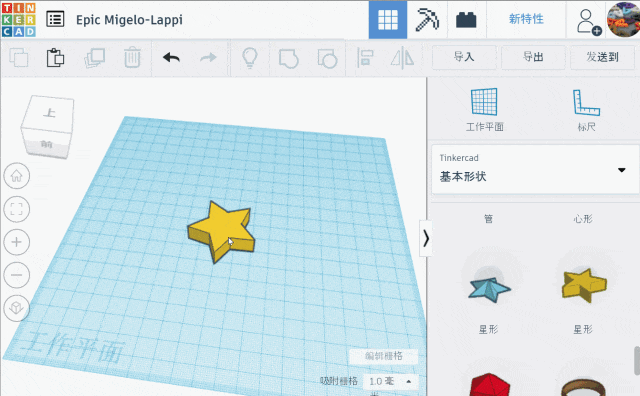Click the design name Epic Migelo-Lappi
Viewport: 640px width, 396px height.
point(129,20)
